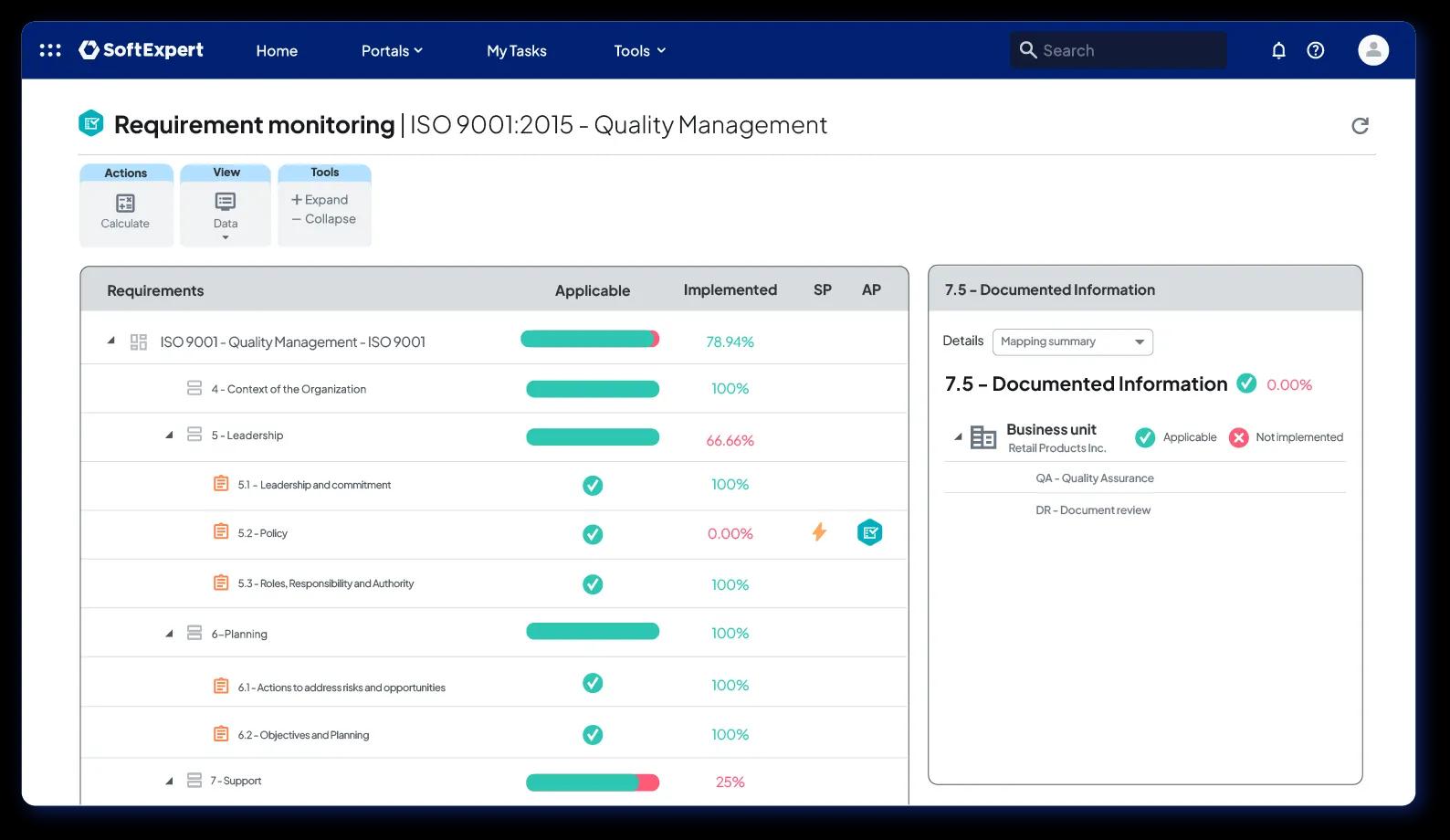
Task: Open the action plan icon for 5.2 Policy
Action: tap(870, 532)
